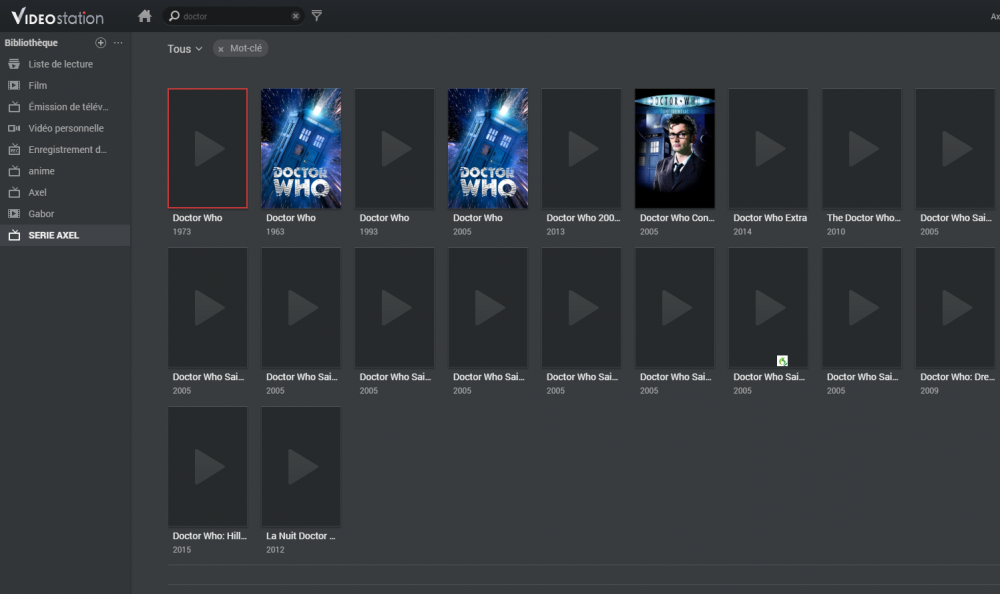Viewport: 1000px width, 594px height.
Task: Select the Doctor Who 1973 thumbnail
Action: click(208, 148)
